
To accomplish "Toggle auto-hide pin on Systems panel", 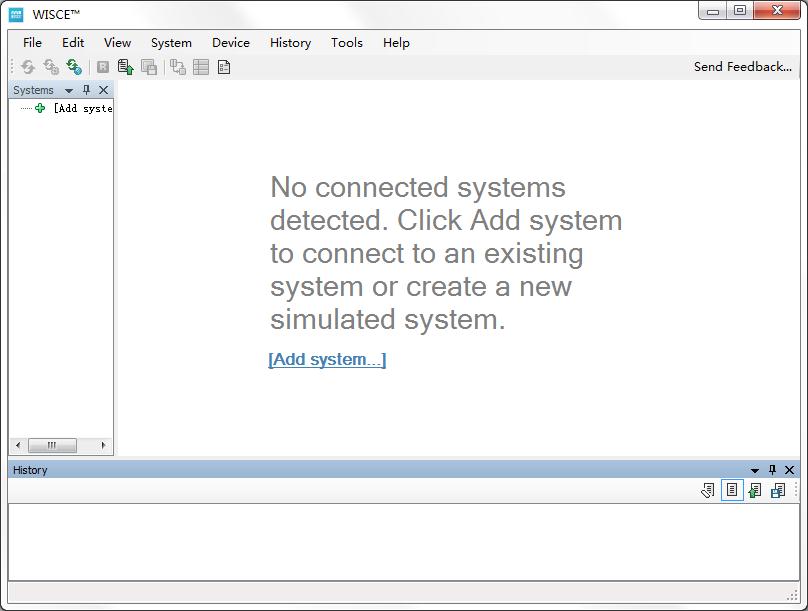I will [x=86, y=90].
